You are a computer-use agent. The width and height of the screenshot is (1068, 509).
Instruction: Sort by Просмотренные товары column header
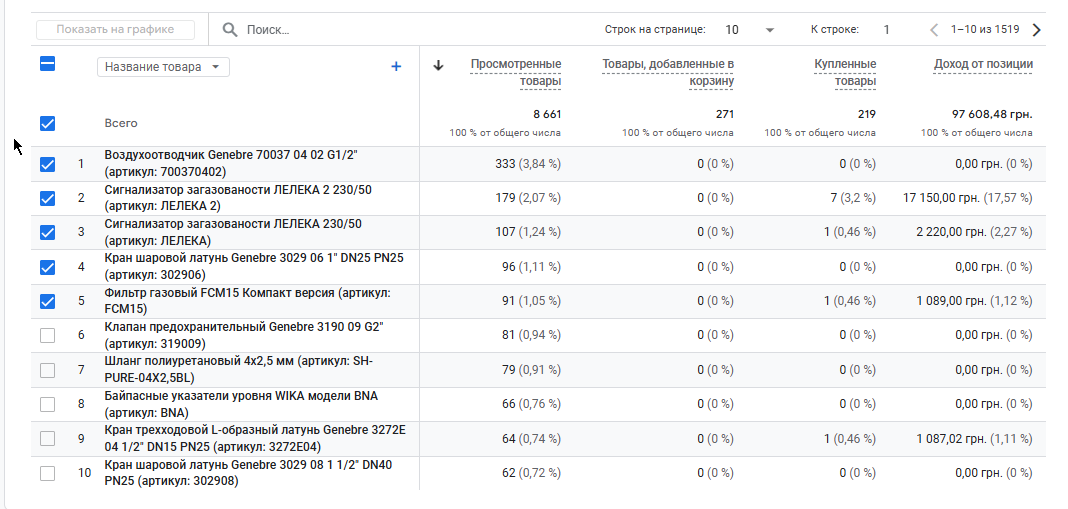pos(515,72)
